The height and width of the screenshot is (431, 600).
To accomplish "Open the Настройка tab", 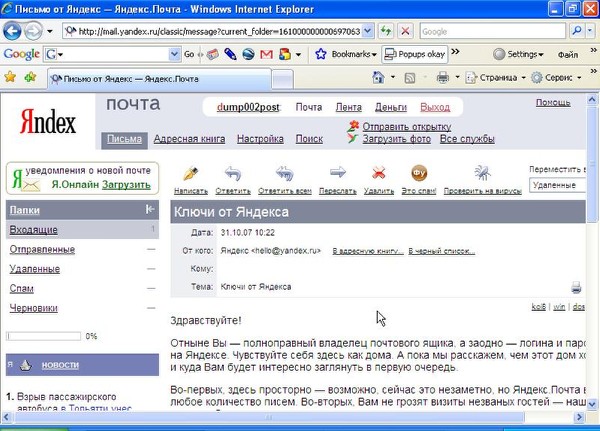I will coord(260,139).
